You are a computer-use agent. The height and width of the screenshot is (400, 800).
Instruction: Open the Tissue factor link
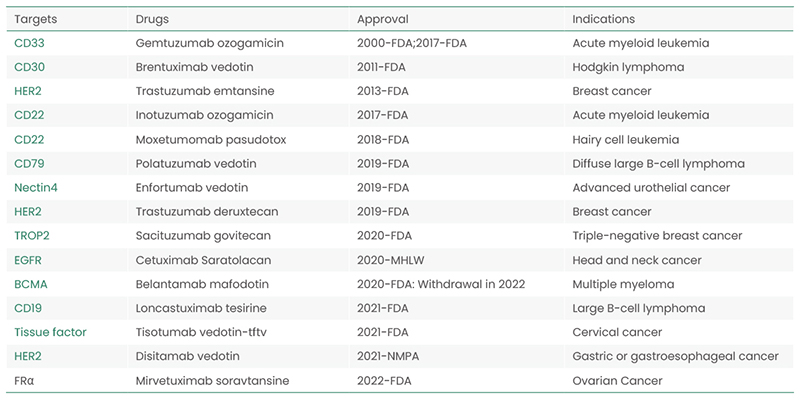click(x=50, y=332)
